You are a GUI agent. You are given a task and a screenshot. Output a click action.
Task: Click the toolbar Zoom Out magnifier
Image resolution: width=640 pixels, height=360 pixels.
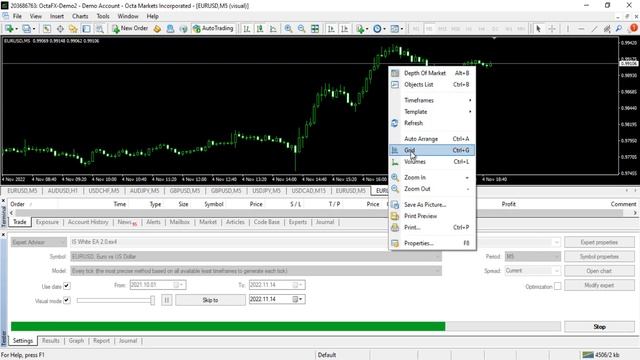pyautogui.click(x=302, y=29)
